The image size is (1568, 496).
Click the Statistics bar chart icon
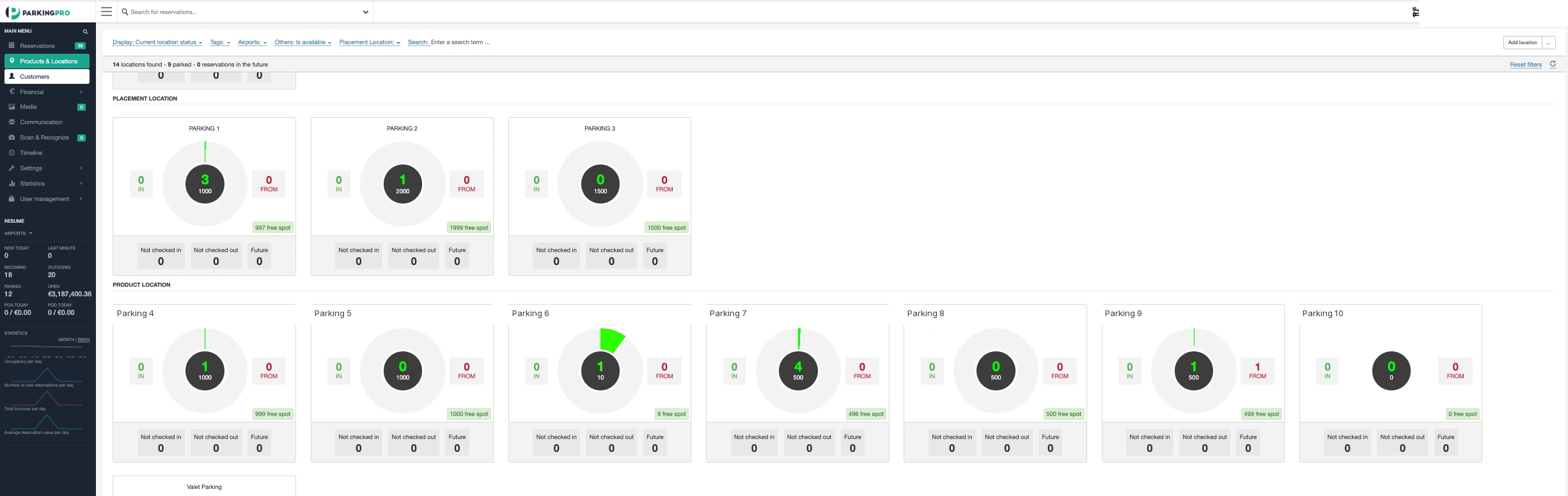12,184
